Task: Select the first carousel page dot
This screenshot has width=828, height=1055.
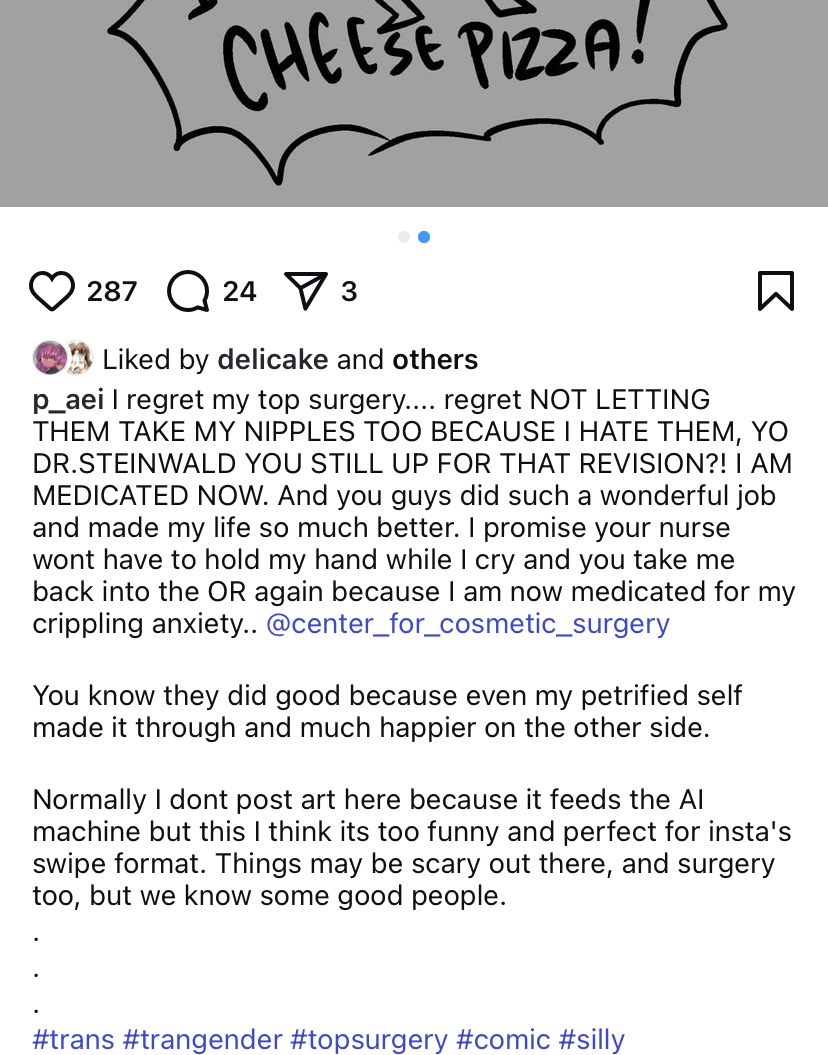Action: click(x=404, y=237)
